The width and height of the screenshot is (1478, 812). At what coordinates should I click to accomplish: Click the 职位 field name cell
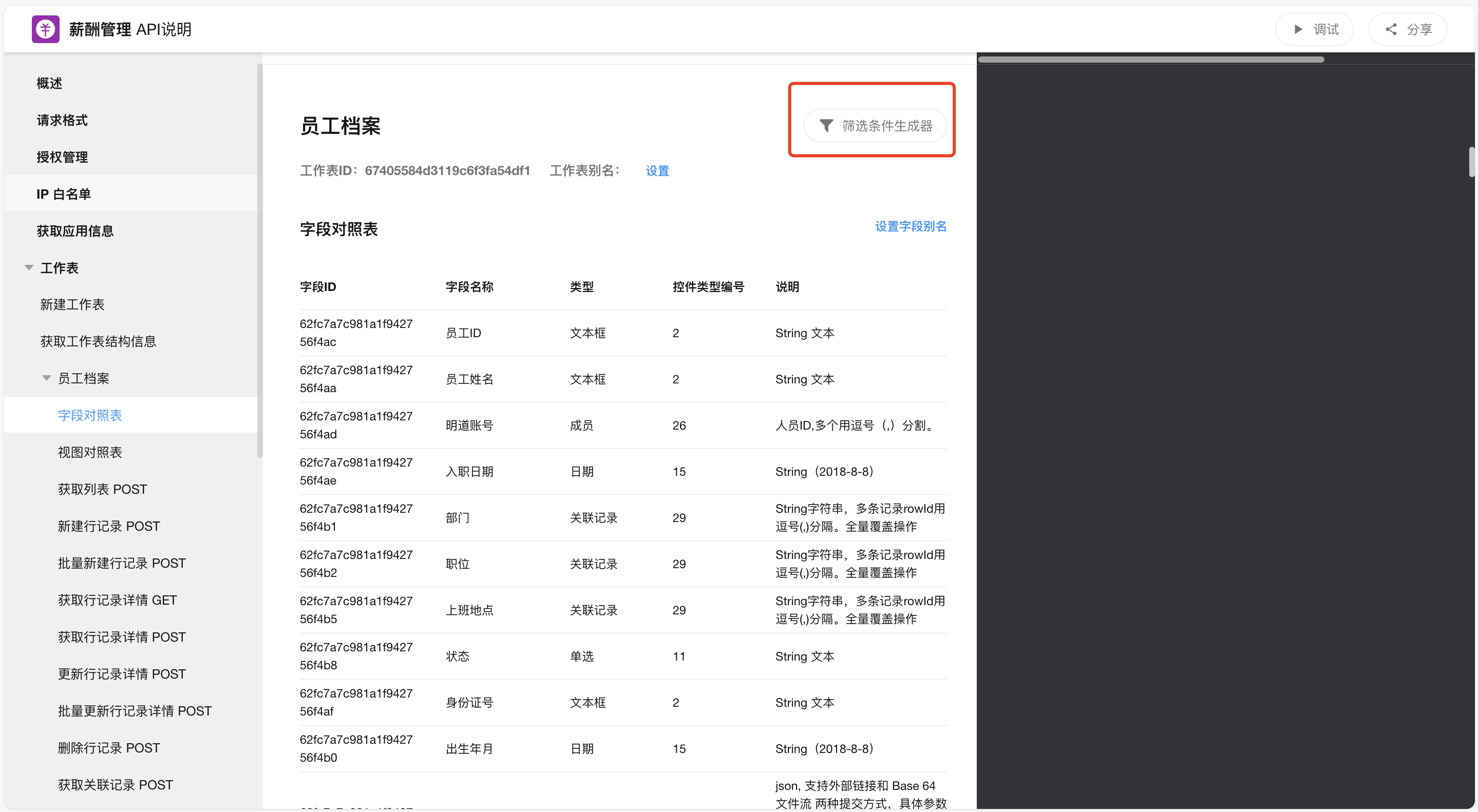457,564
